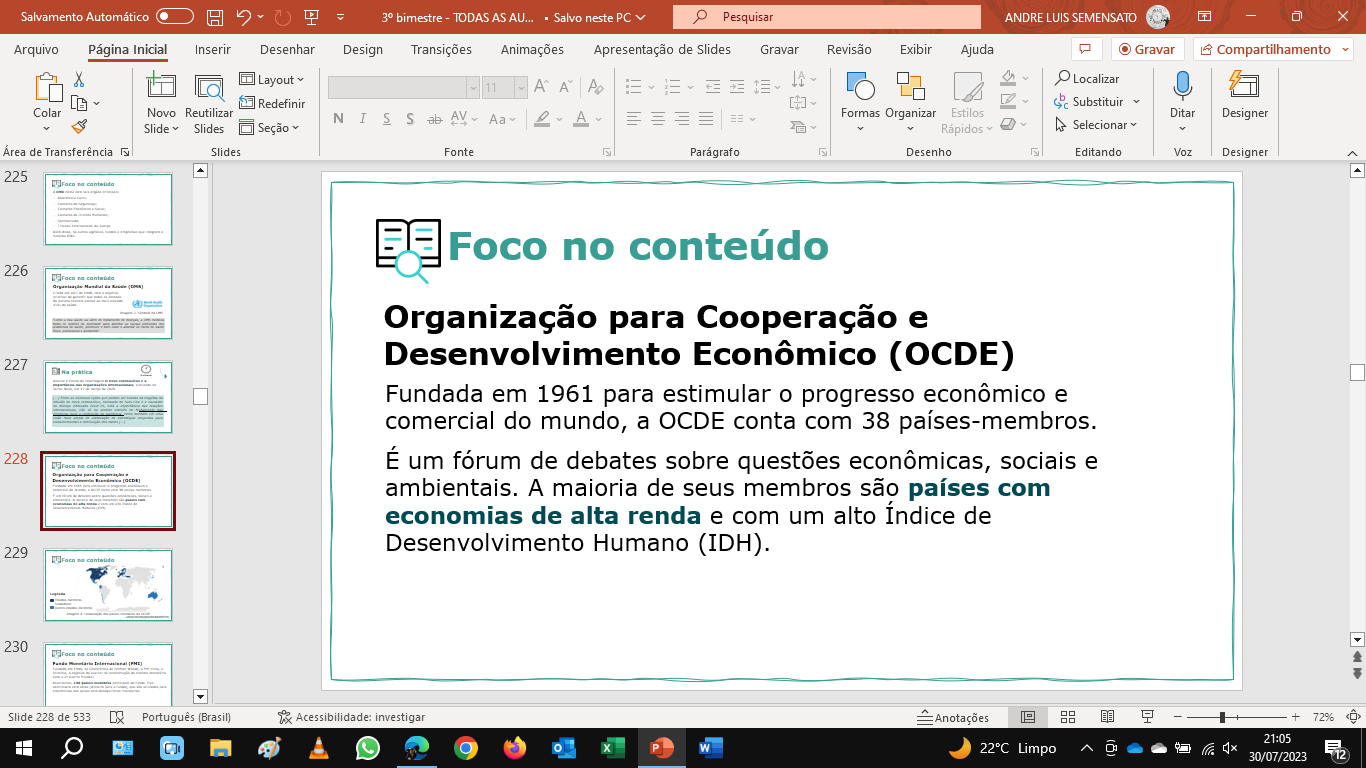Click zoom out minus button
Viewport: 1366px width, 768px height.
[1178, 717]
